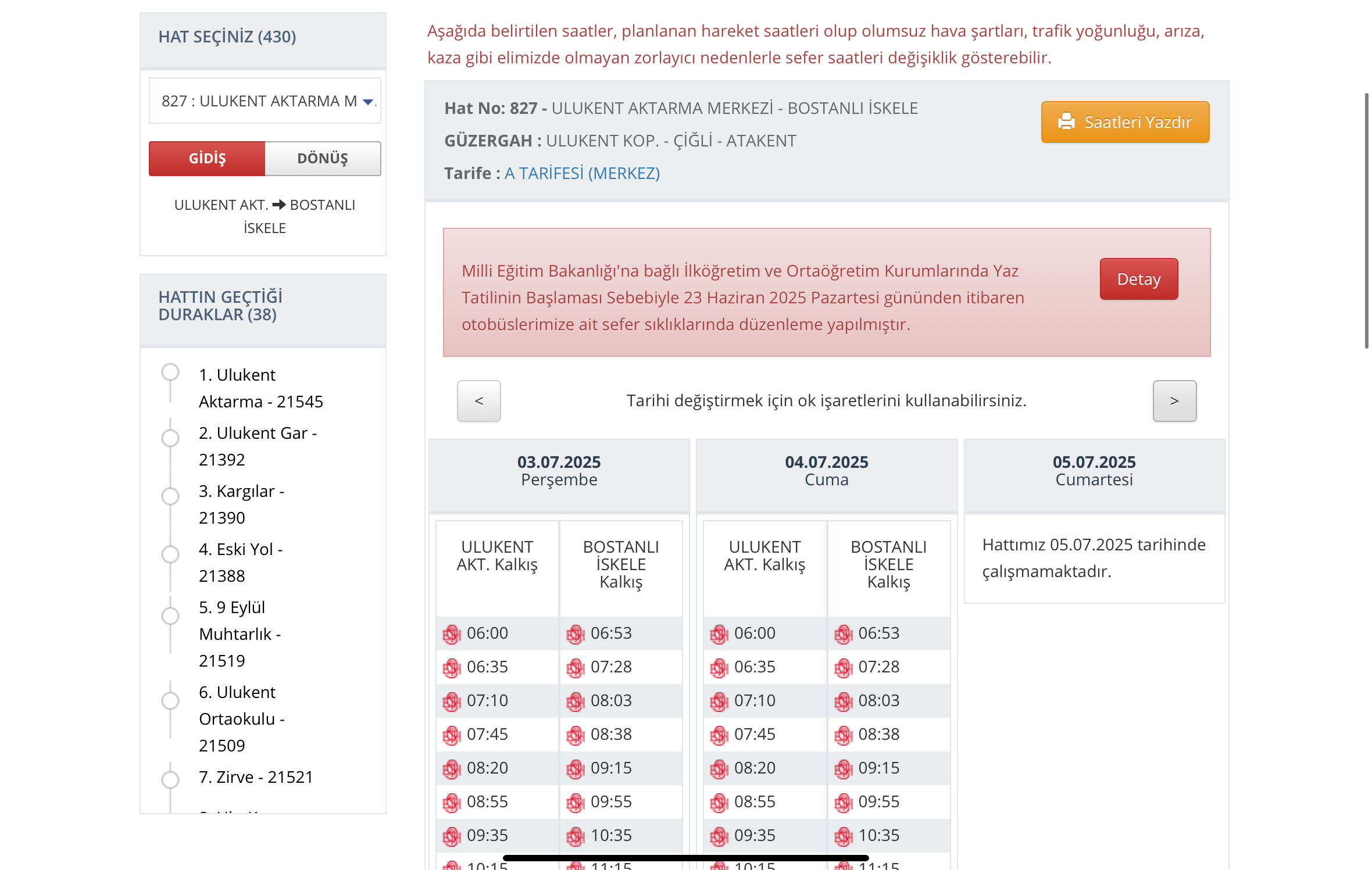
Task: Switch to the DÖNÜŞ direction
Action: (x=323, y=158)
